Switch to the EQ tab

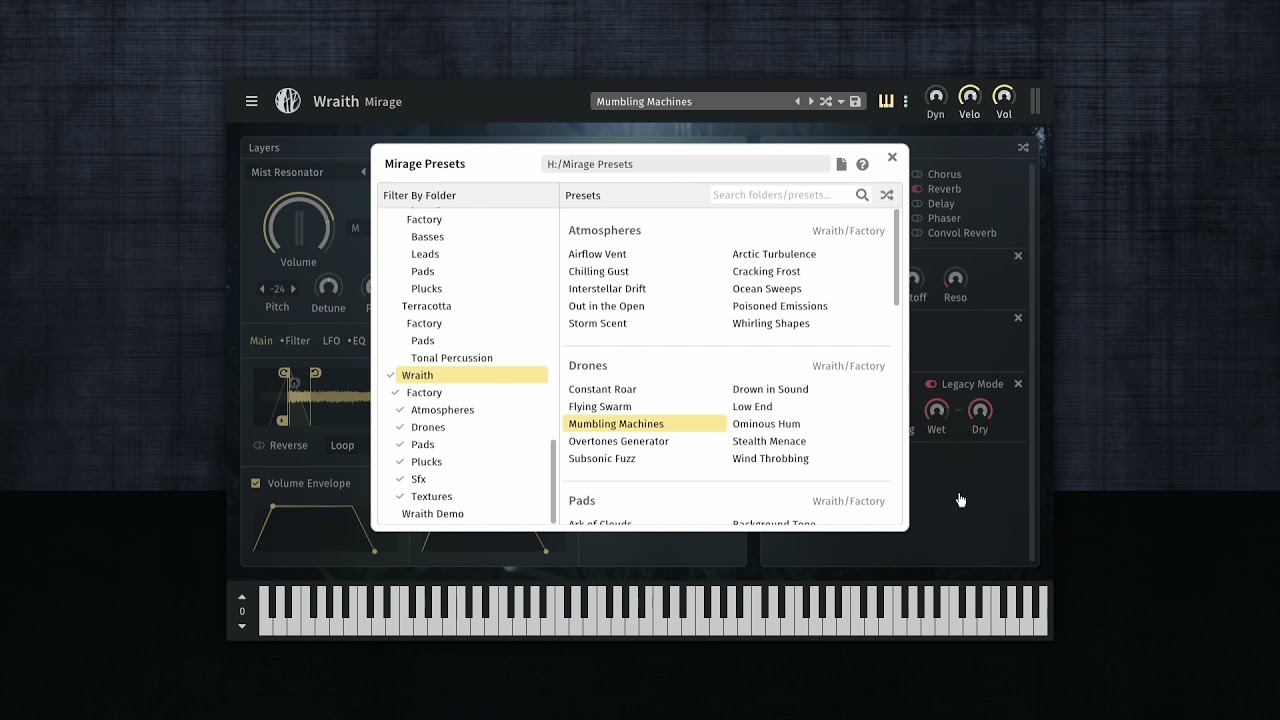(x=356, y=341)
